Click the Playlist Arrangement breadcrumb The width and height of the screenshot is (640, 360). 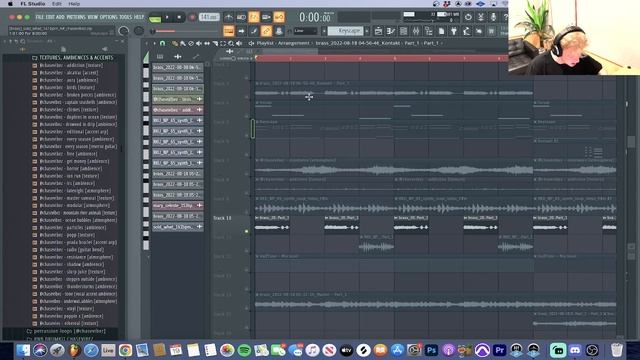click(x=283, y=43)
